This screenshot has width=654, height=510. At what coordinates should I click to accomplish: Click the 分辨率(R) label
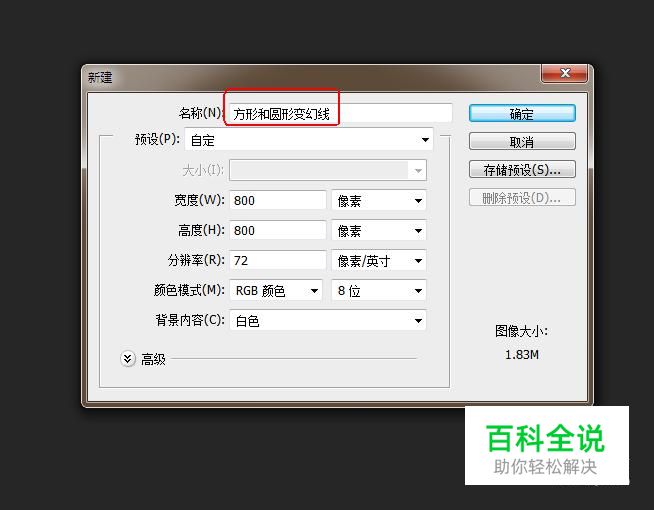(x=196, y=260)
